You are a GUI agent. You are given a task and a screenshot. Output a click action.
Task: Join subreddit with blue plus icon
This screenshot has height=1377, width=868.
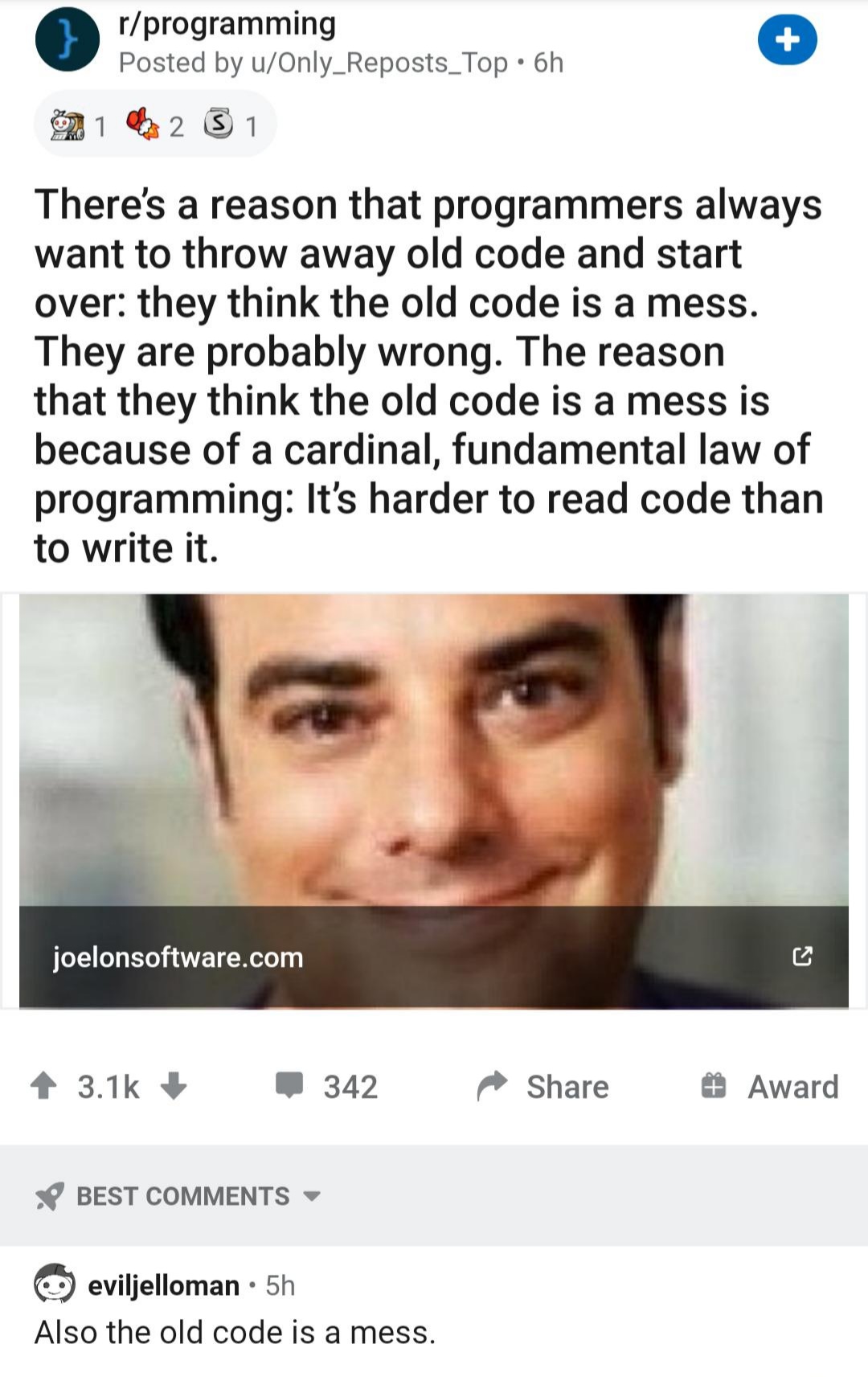pos(788,40)
